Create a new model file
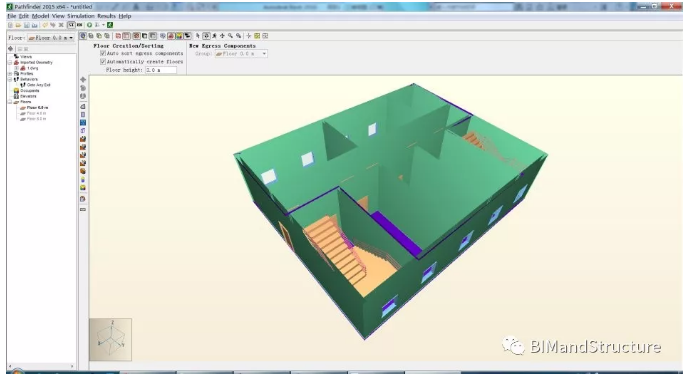This screenshot has width=692, height=383. tap(11, 25)
